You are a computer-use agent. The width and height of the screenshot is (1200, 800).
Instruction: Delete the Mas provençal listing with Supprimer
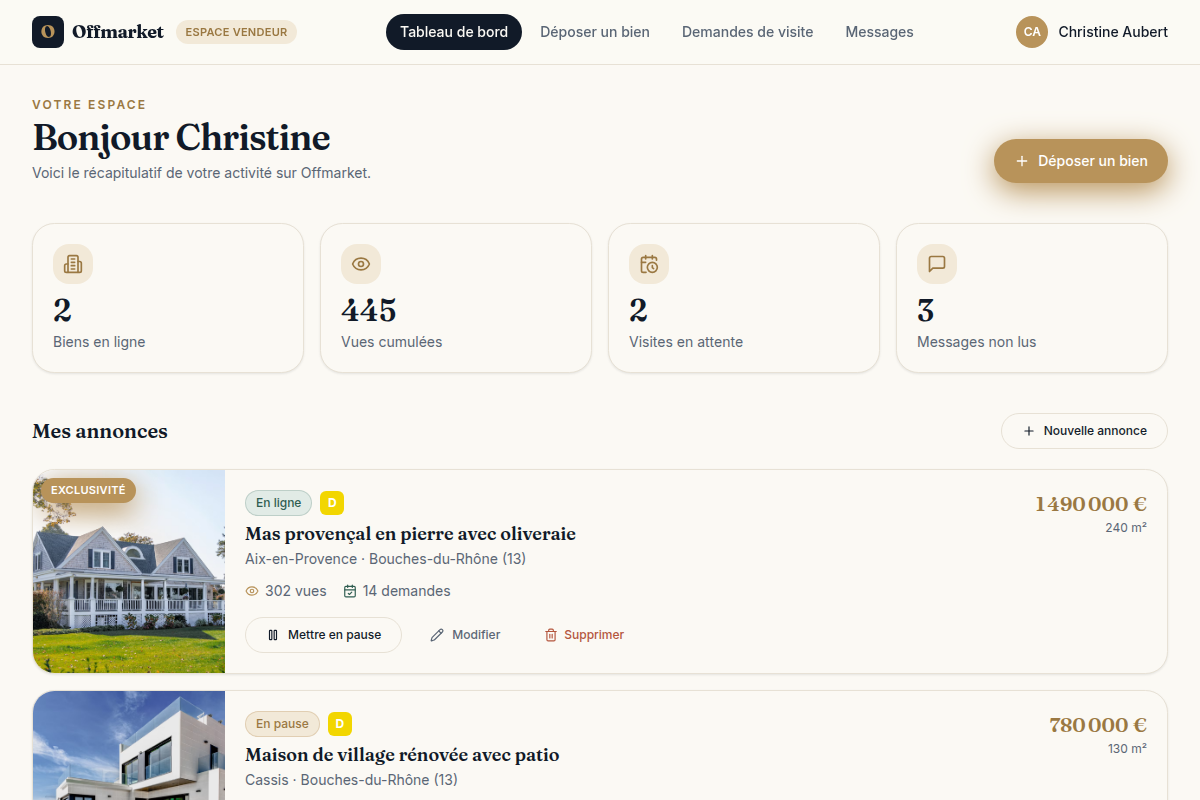click(x=584, y=635)
